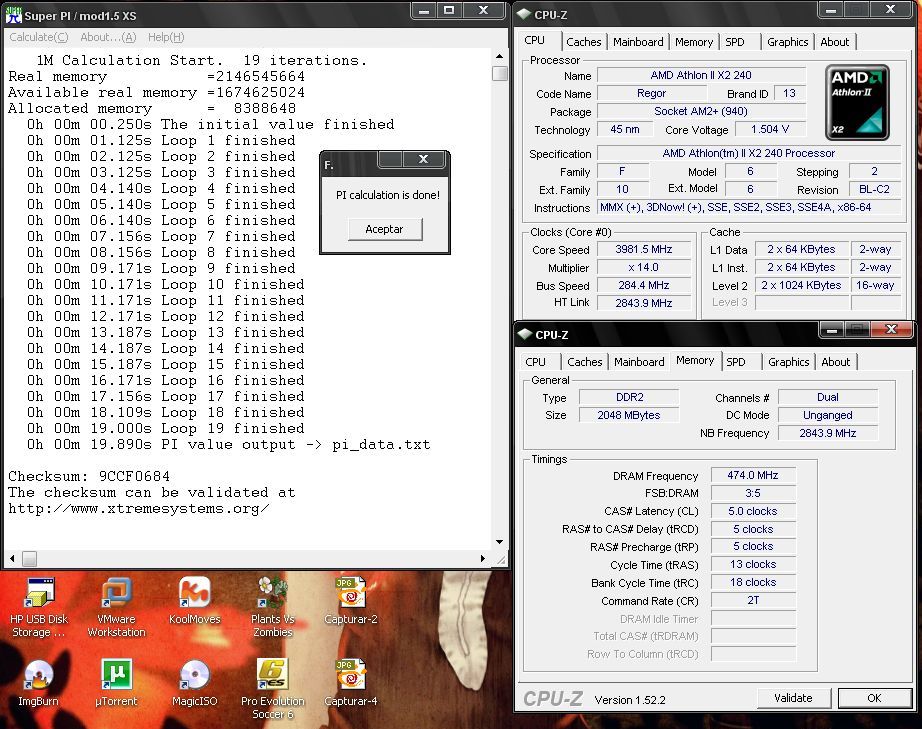Launch Plants Vs Zombies desktop shortcut
The width and height of the screenshot is (922, 729).
click(273, 607)
